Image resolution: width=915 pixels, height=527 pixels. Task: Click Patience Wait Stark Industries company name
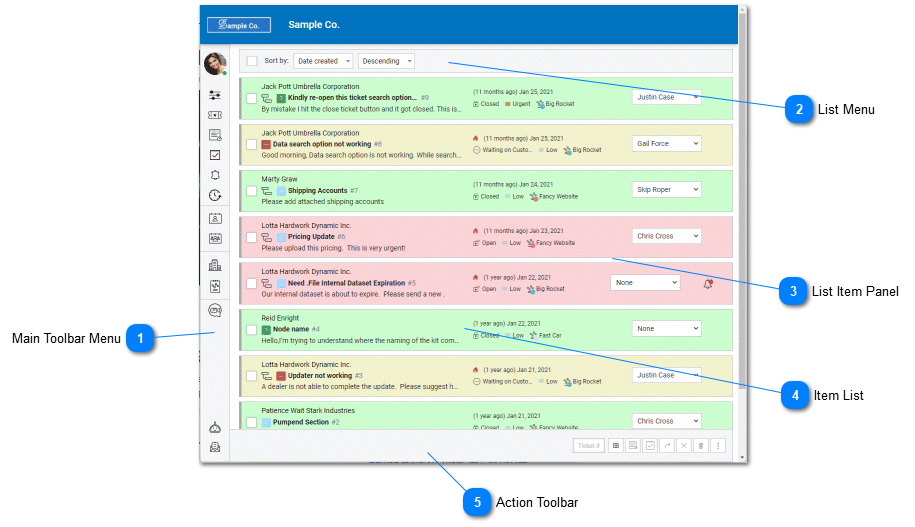[x=308, y=411]
